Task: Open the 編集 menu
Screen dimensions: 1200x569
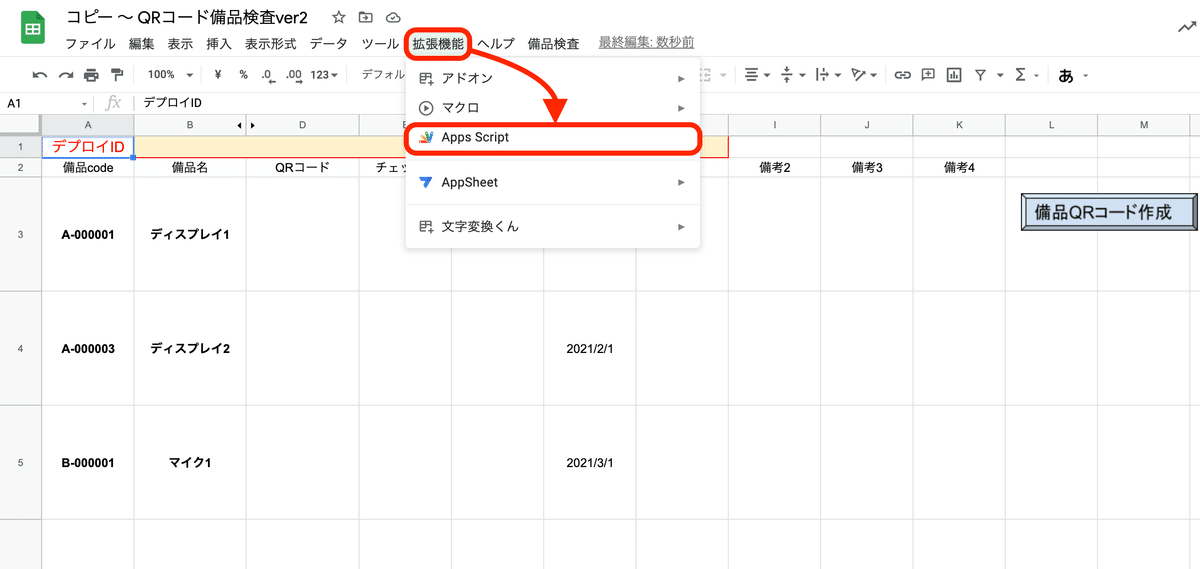Action: (142, 44)
